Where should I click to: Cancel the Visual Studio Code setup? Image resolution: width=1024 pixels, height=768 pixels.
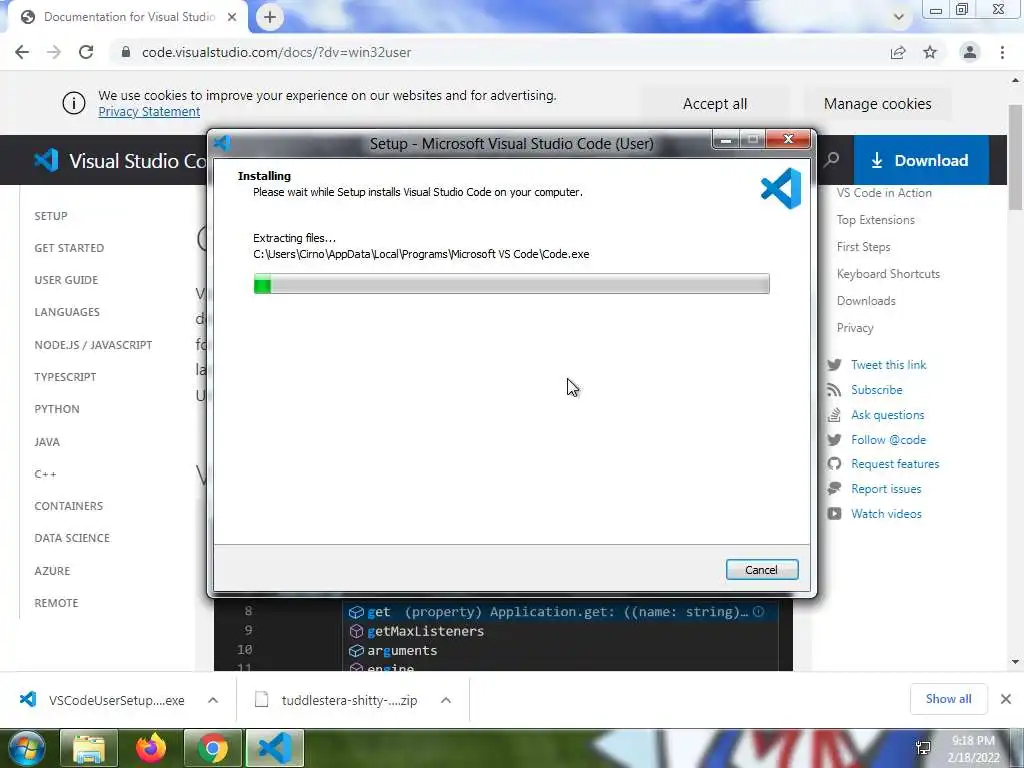tap(761, 570)
